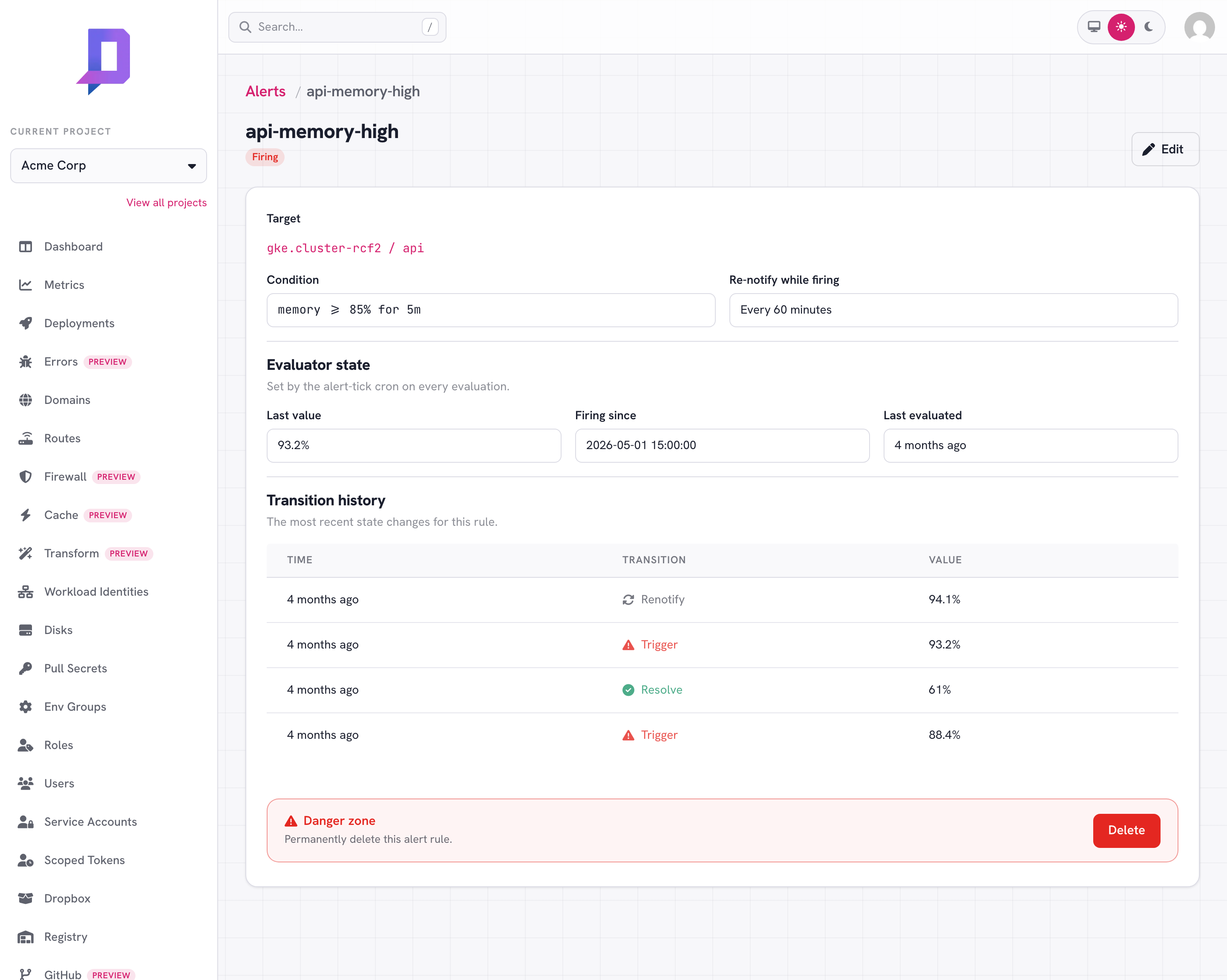The width and height of the screenshot is (1227, 980).
Task: Go to Scoped Tokens
Action: pos(84,860)
